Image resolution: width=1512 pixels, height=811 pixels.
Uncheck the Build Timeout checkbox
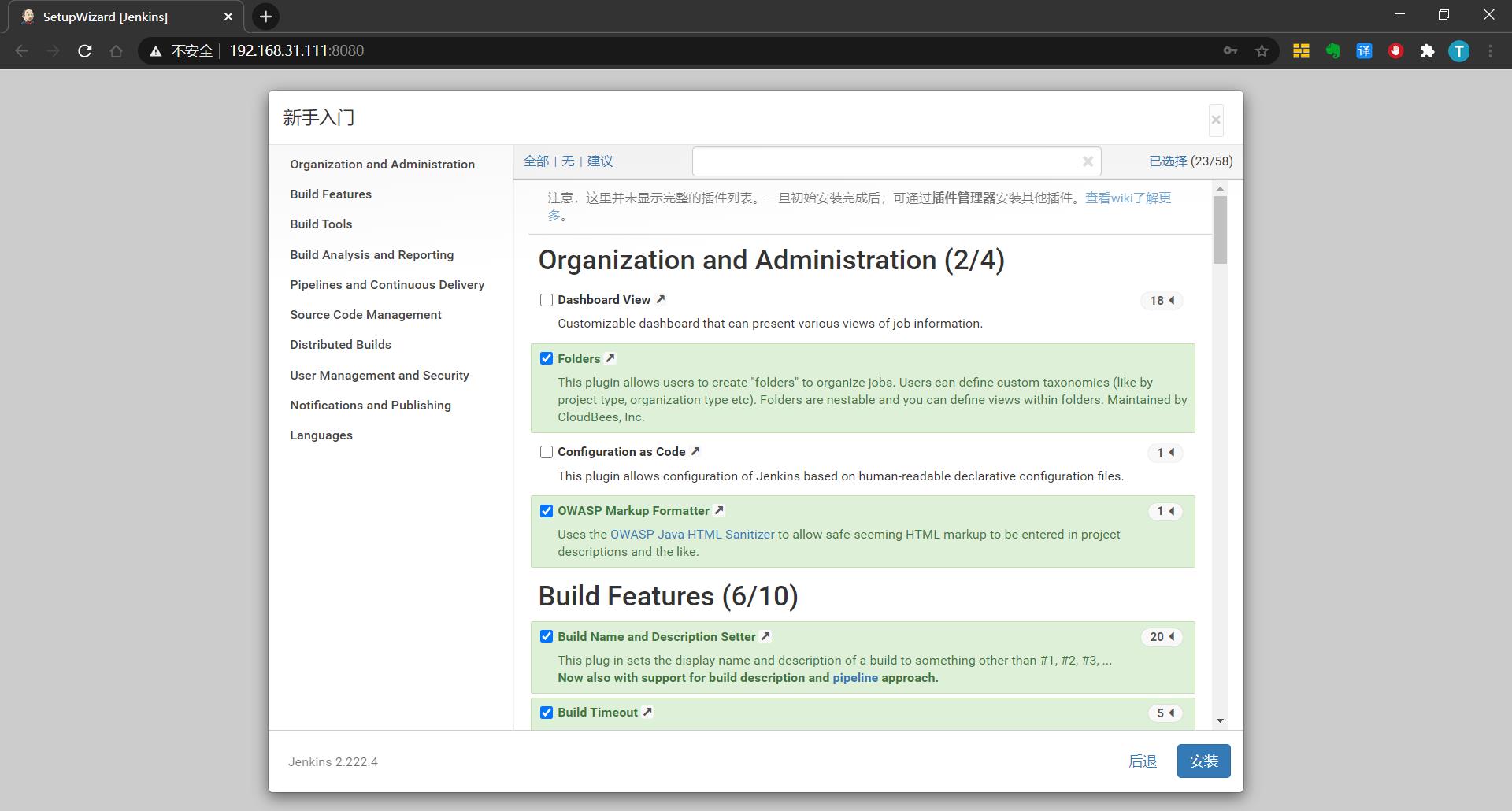tap(547, 713)
